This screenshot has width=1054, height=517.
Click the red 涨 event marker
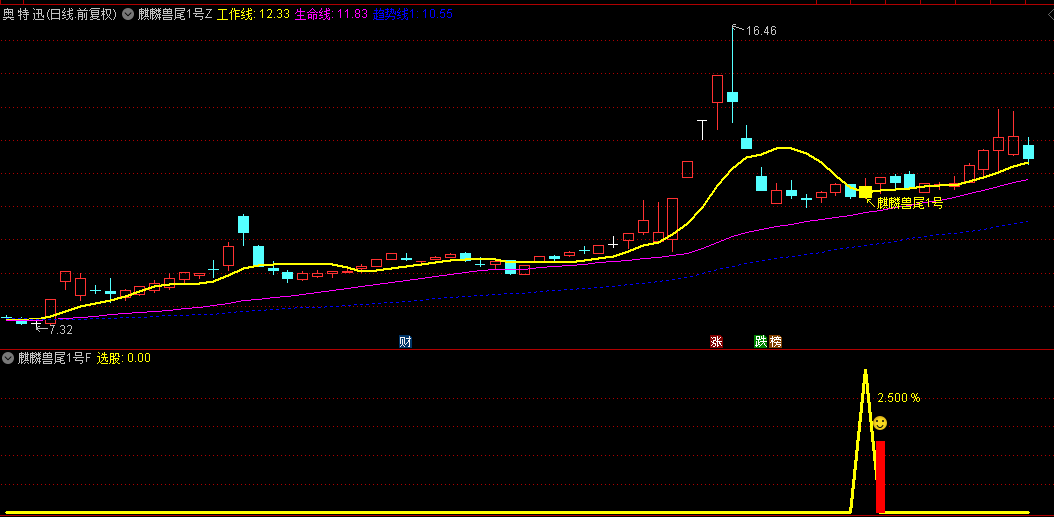(x=717, y=342)
